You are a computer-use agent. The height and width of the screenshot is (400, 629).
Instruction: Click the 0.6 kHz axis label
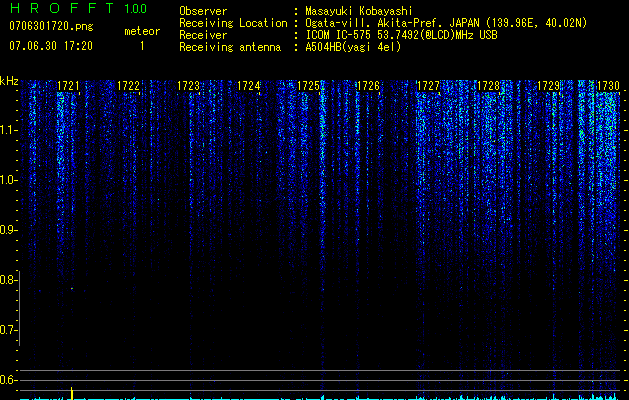point(8,380)
